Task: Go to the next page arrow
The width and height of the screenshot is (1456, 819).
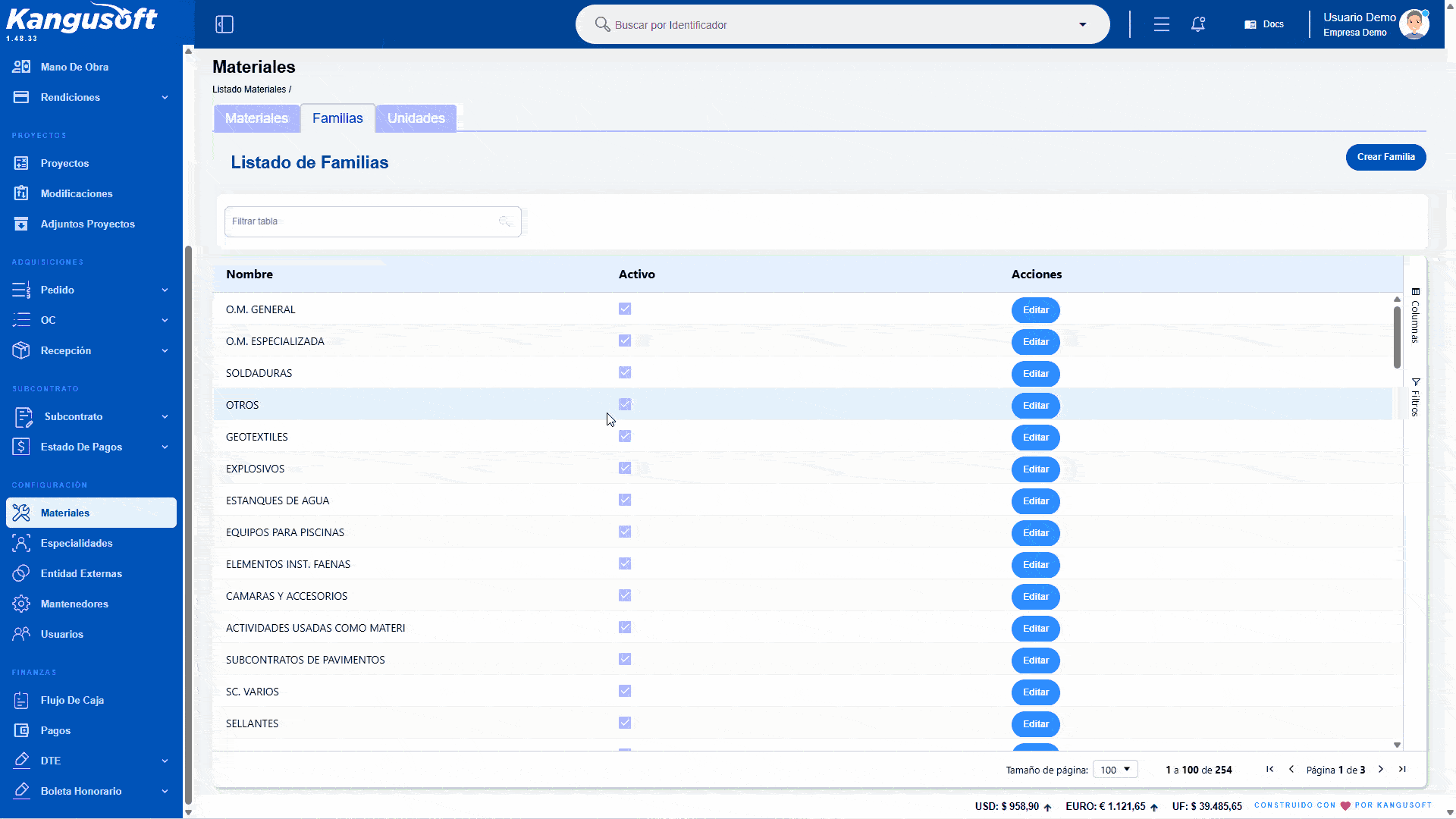Action: tap(1381, 769)
